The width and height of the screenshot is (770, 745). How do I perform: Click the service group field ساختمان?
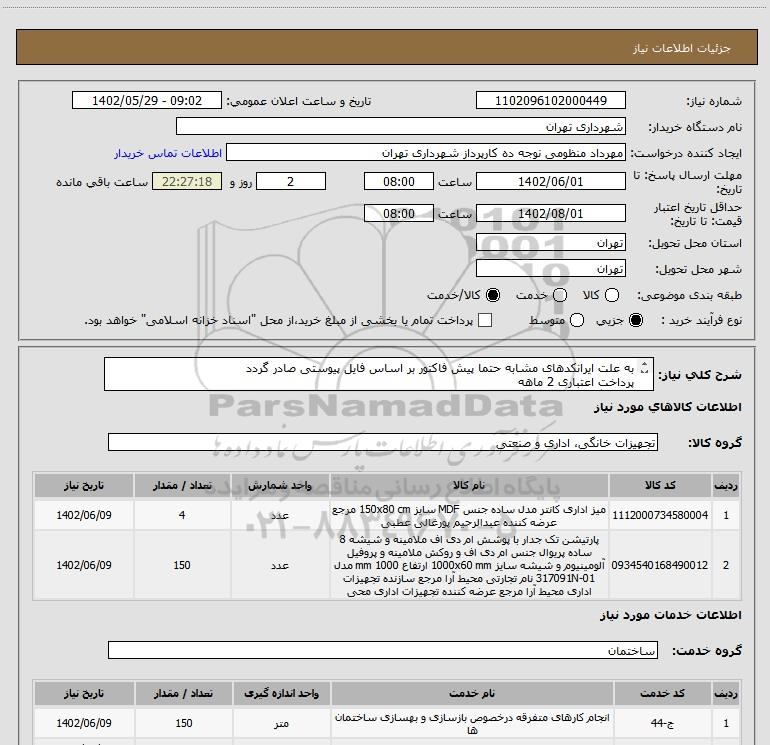(383, 650)
